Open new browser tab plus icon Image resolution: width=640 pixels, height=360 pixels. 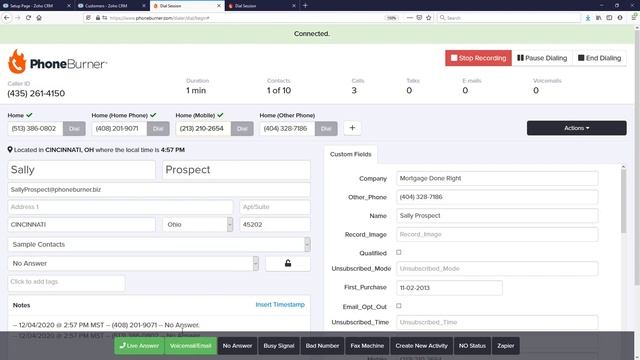click(x=305, y=6)
